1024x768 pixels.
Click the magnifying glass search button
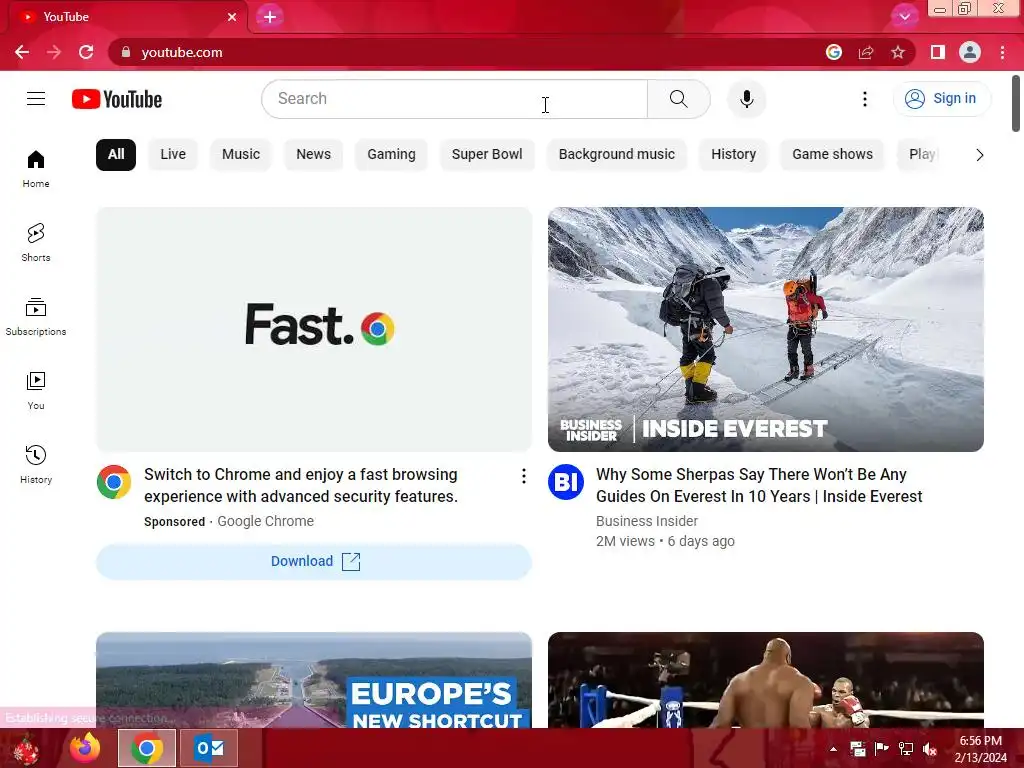(x=679, y=99)
